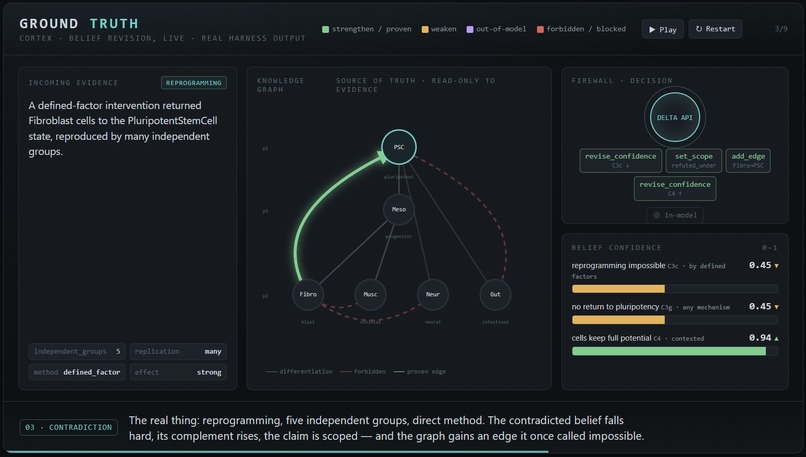806x457 pixels.
Task: Click the Fibro node in the graph
Action: coord(308,294)
